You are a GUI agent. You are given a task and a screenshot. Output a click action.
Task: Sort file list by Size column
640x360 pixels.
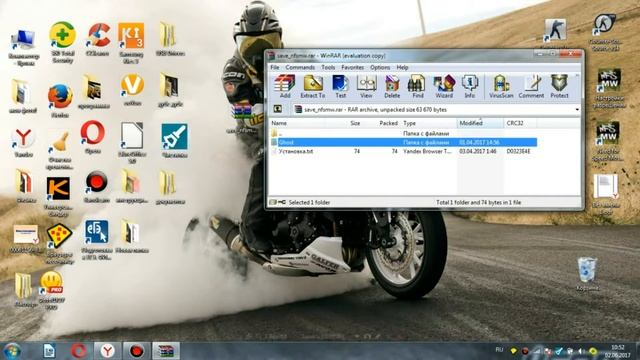pos(355,123)
